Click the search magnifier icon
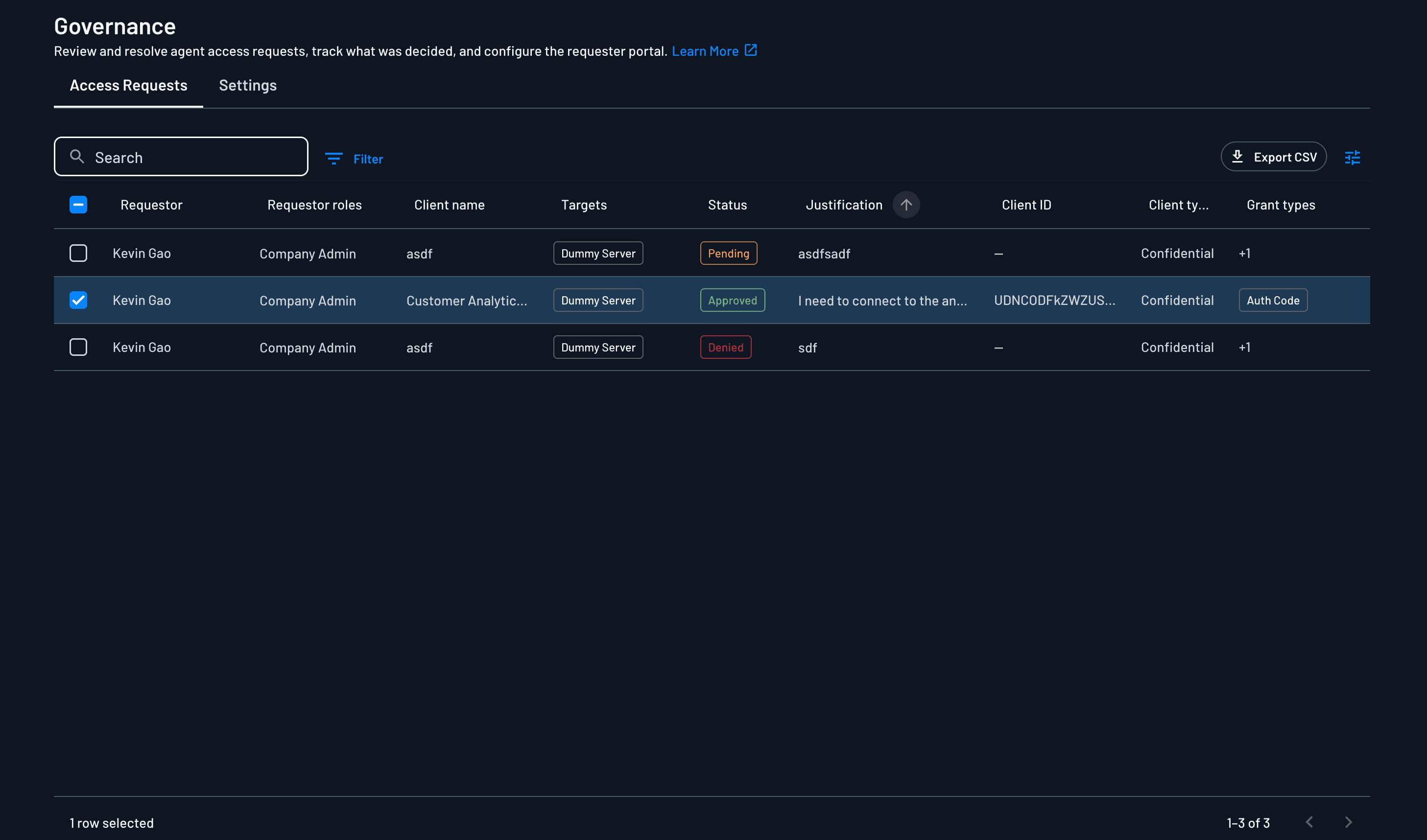The width and height of the screenshot is (1427, 840). (x=77, y=156)
